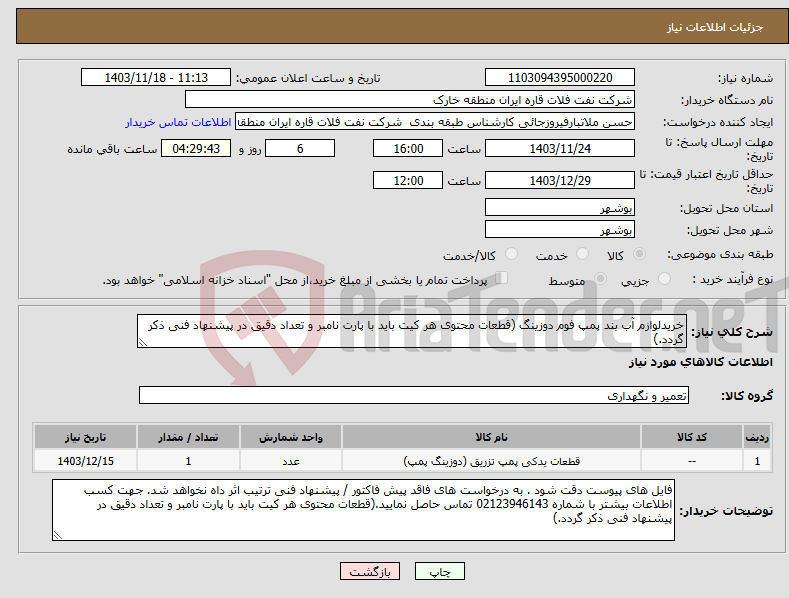Click the جزئیات اطلاعات نیاز page header
This screenshot has width=789, height=598.
coord(715,27)
